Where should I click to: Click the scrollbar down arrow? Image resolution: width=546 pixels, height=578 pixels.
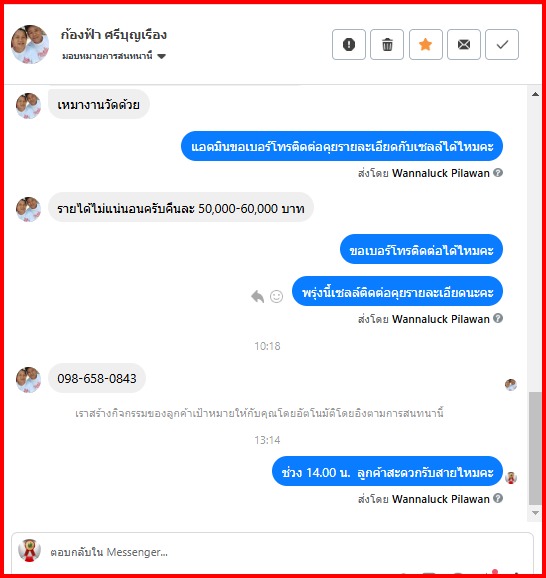(x=535, y=513)
